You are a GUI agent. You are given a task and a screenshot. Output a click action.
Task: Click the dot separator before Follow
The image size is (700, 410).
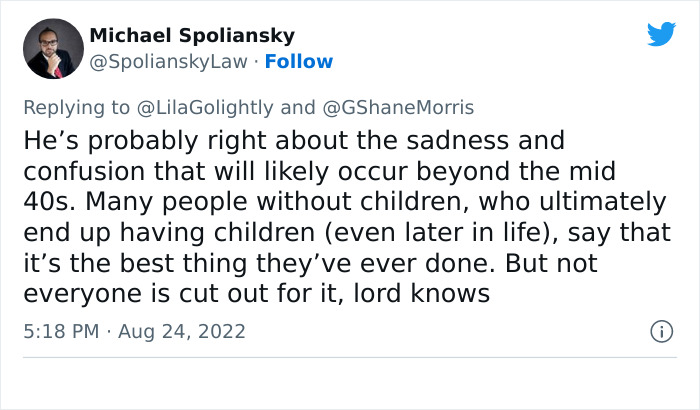coord(253,62)
